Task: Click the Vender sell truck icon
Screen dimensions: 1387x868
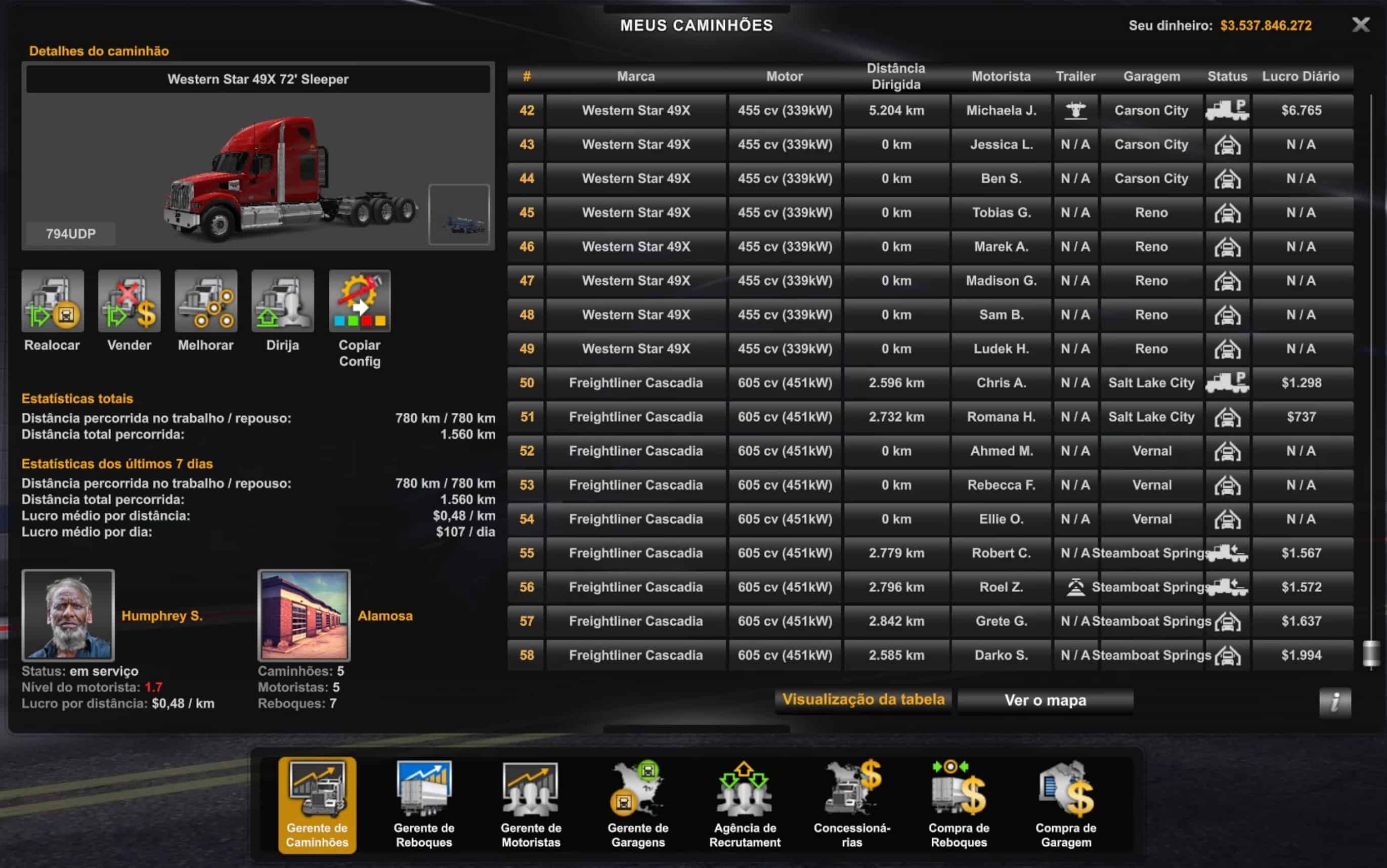Action: tap(129, 301)
